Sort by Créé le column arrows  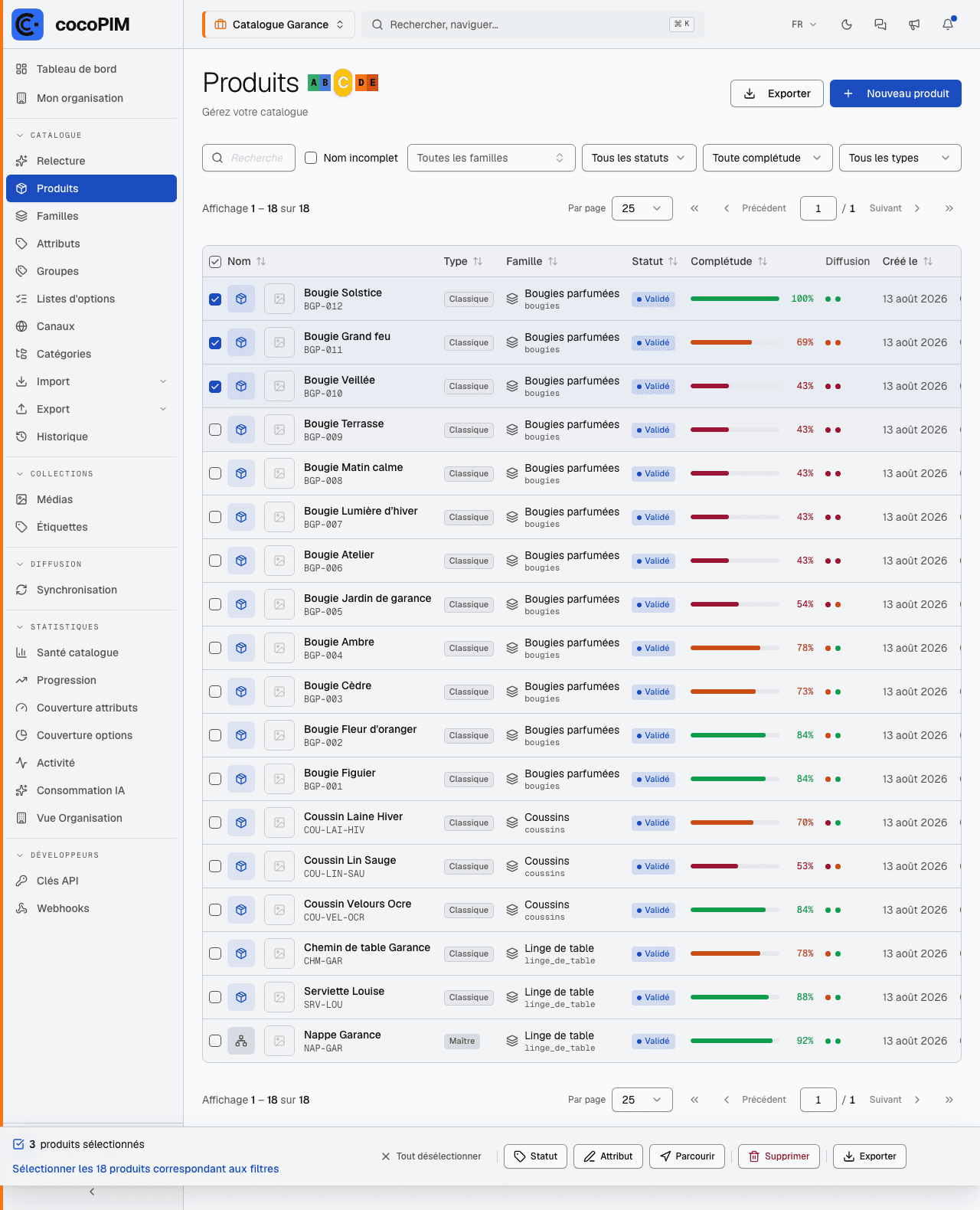pyautogui.click(x=928, y=261)
